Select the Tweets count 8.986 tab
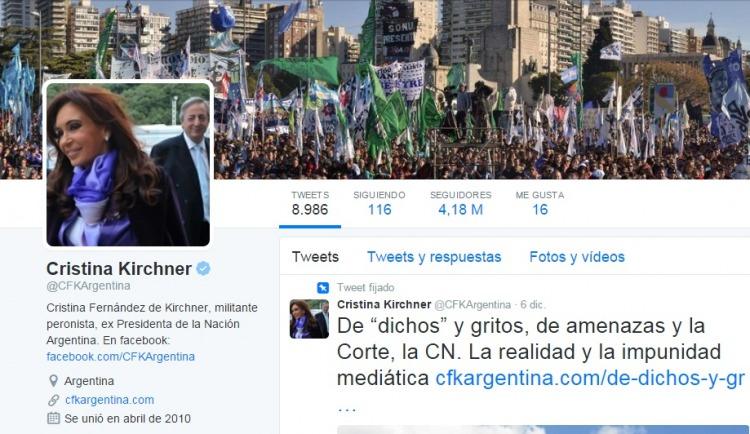The height and width of the screenshot is (434, 750). 310,204
